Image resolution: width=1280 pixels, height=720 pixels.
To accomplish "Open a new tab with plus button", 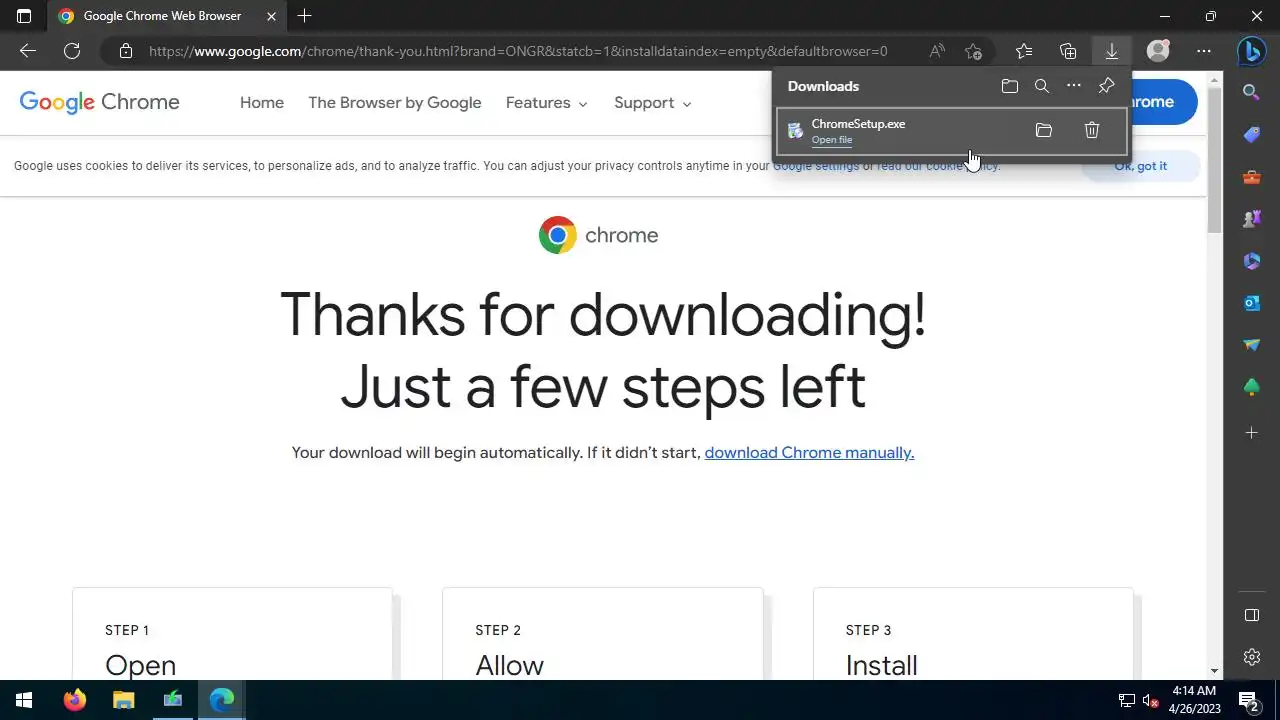I will [x=304, y=16].
